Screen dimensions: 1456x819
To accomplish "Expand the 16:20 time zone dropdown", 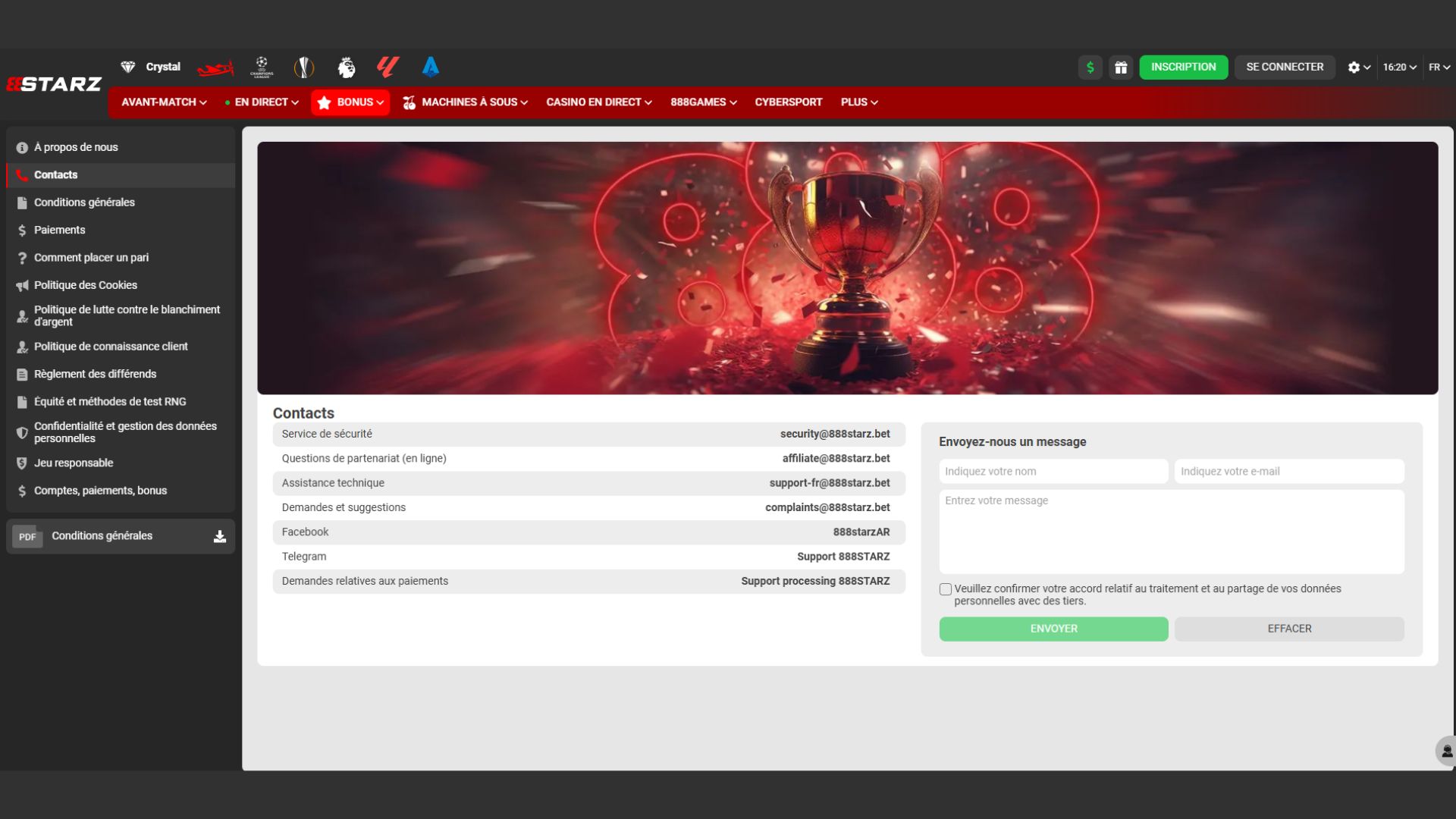I will point(1399,67).
